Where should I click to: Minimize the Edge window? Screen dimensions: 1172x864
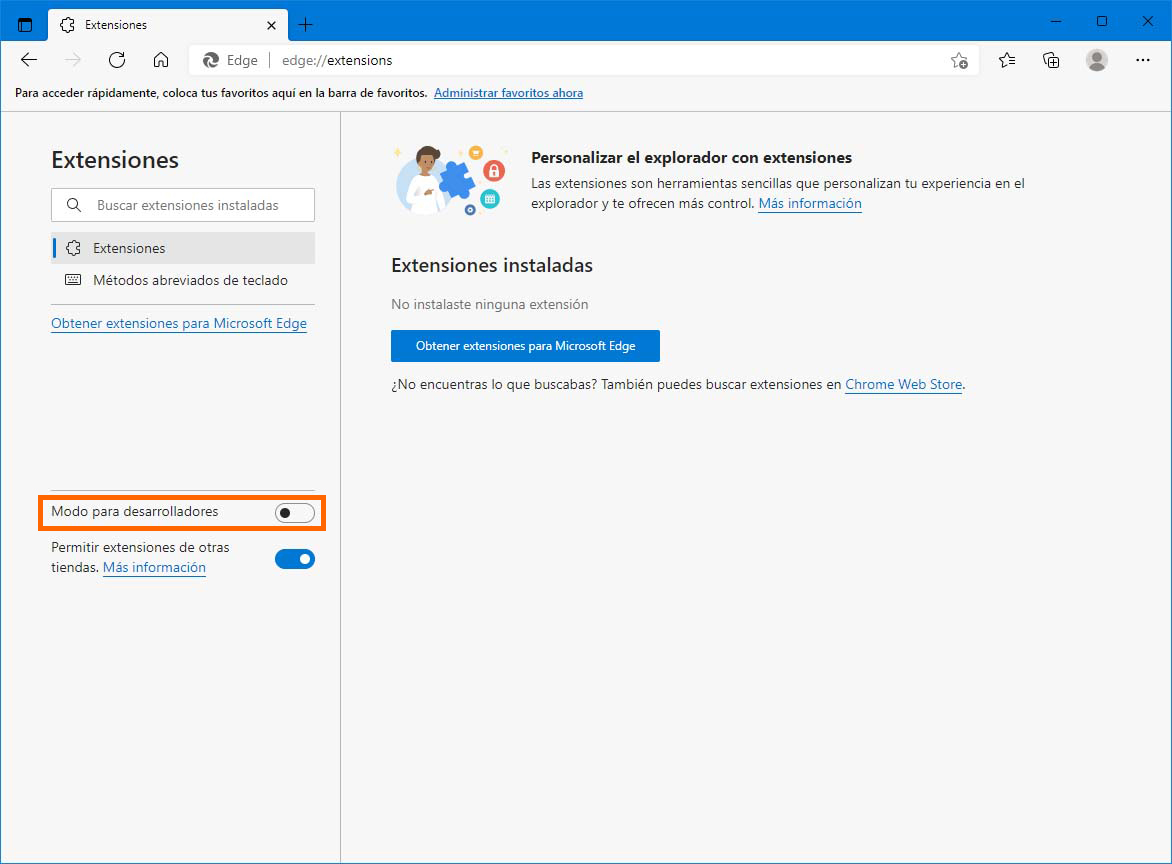point(1055,21)
